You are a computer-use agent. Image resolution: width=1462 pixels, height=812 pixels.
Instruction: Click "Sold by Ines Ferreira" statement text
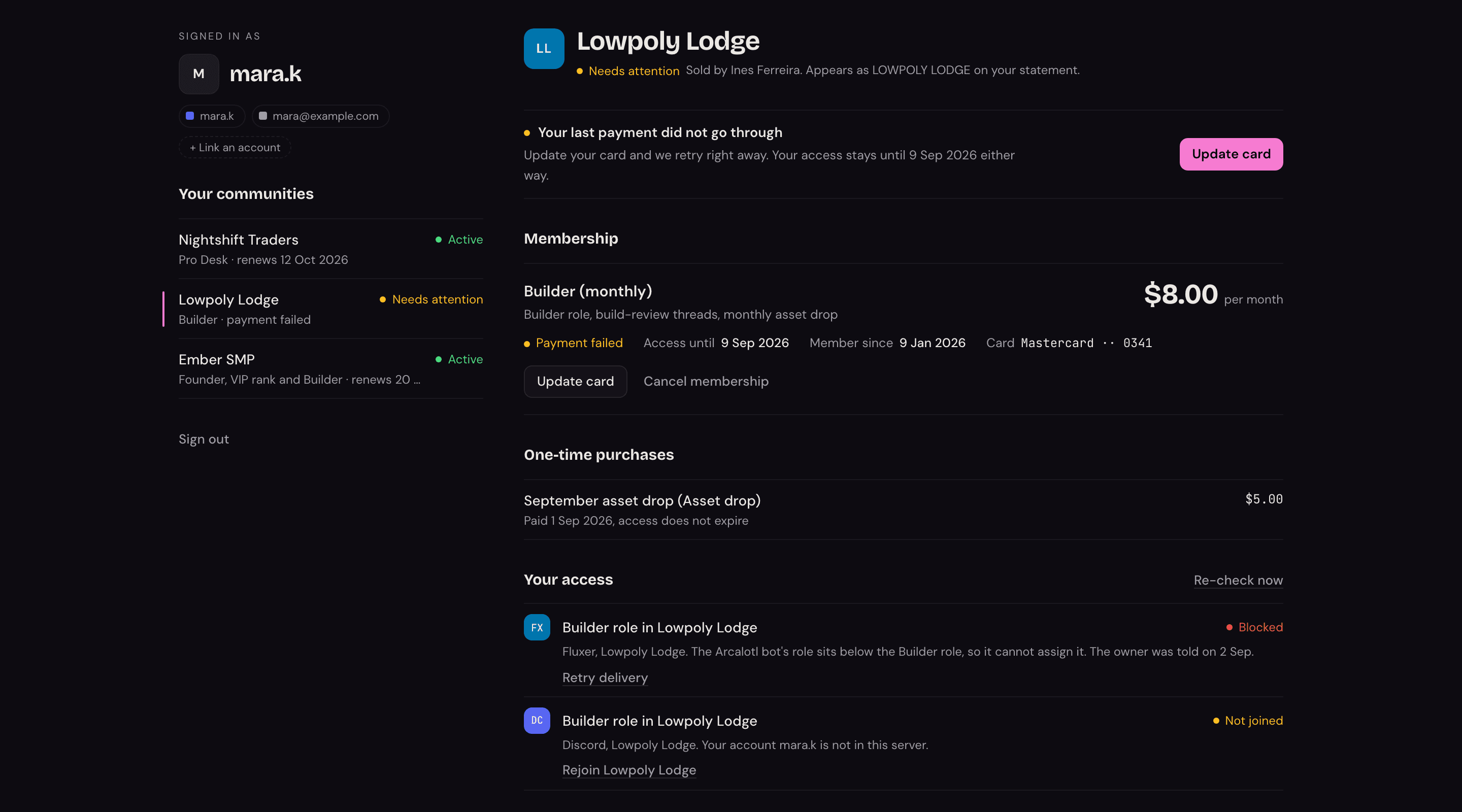[x=883, y=70]
